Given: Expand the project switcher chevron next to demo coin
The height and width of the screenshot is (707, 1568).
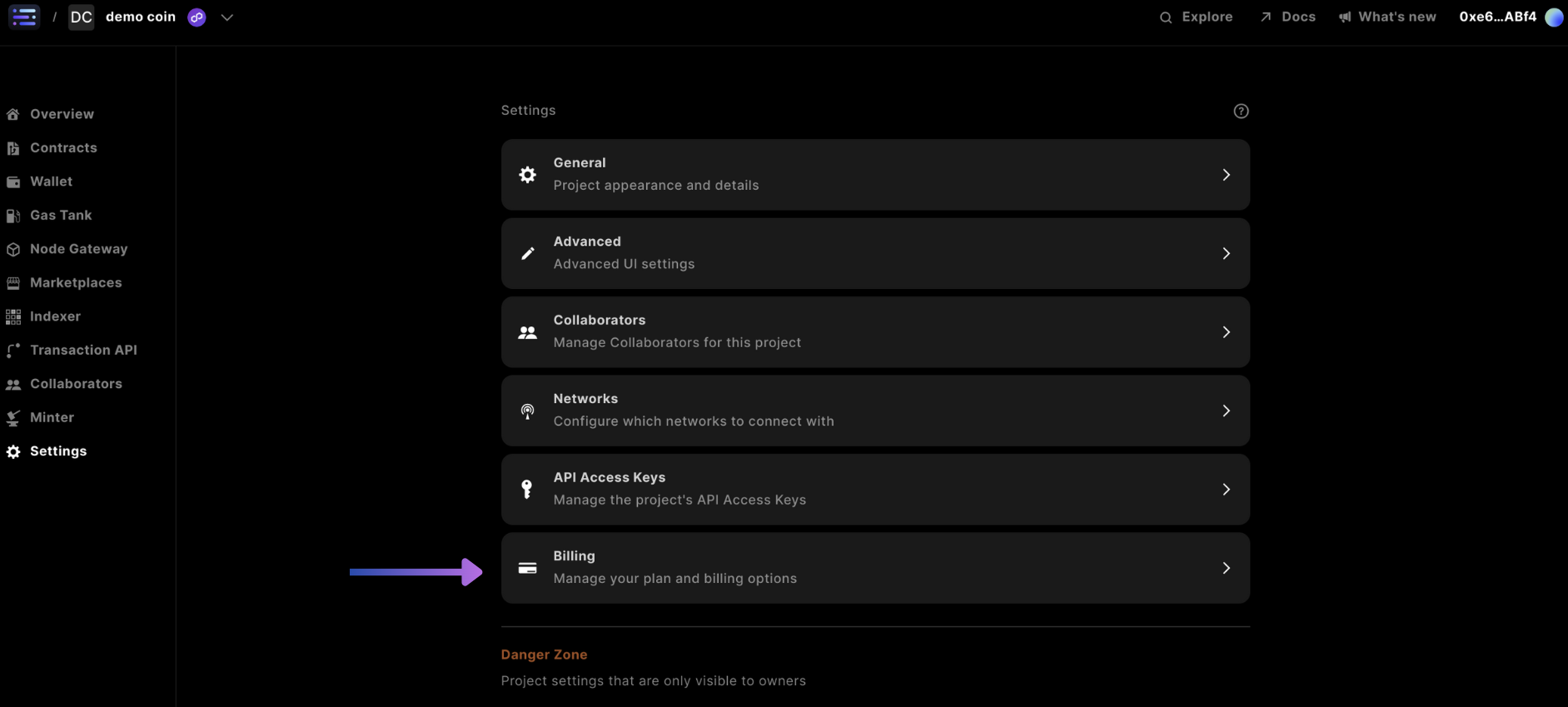Looking at the screenshot, I should tap(226, 17).
